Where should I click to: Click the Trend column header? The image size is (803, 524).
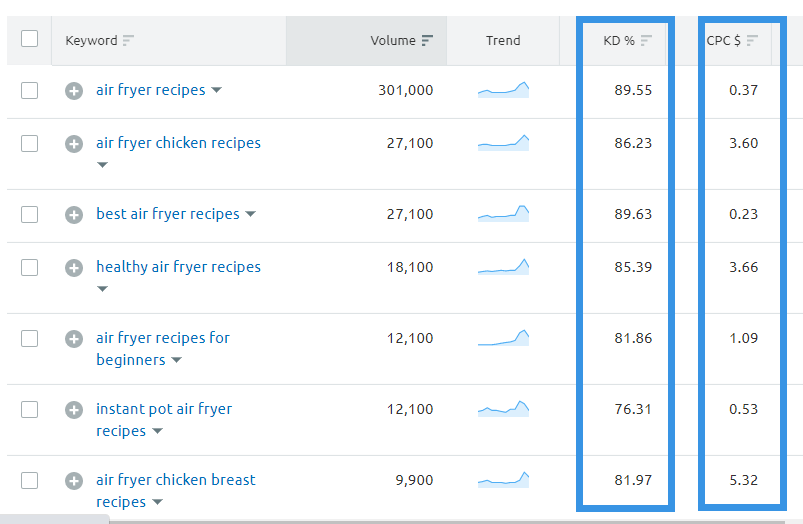(503, 41)
